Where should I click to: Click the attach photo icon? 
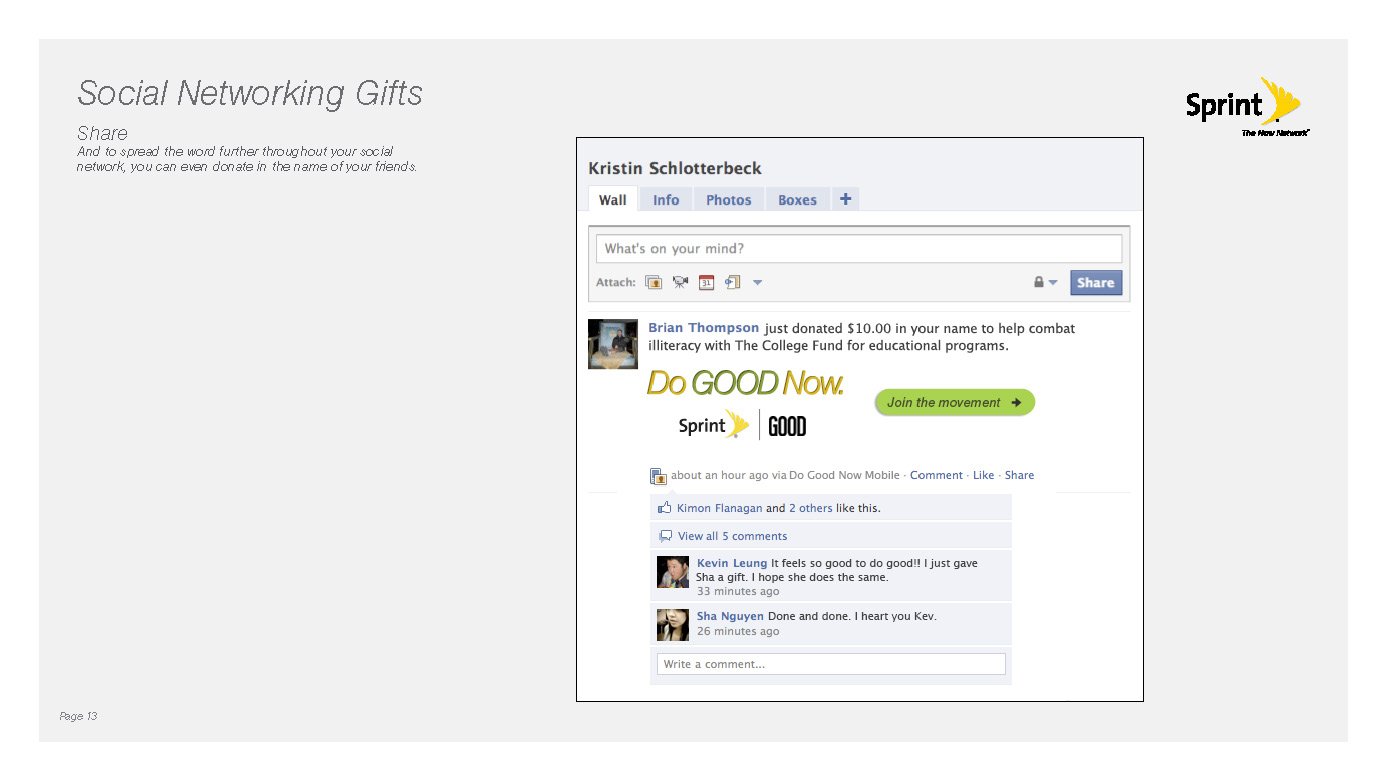pos(654,282)
